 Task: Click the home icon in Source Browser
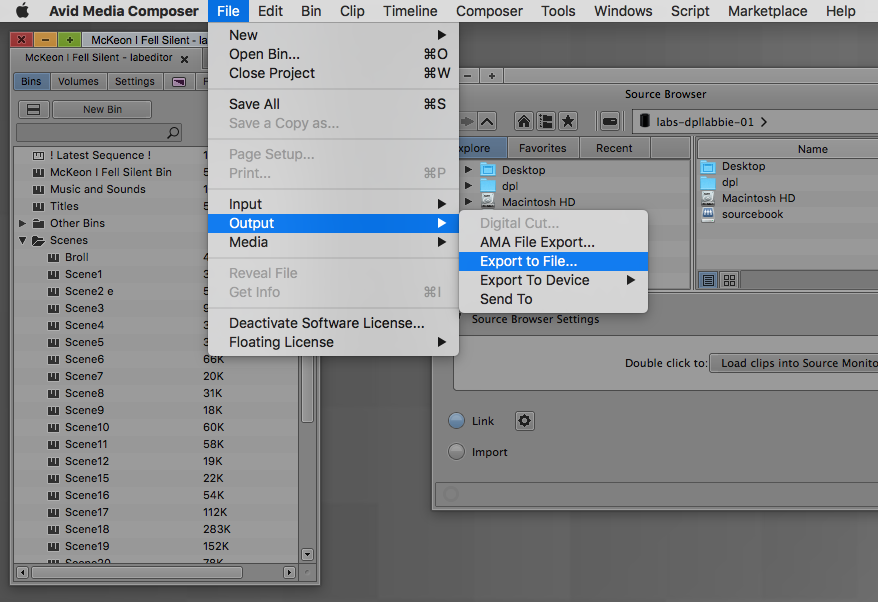523,121
